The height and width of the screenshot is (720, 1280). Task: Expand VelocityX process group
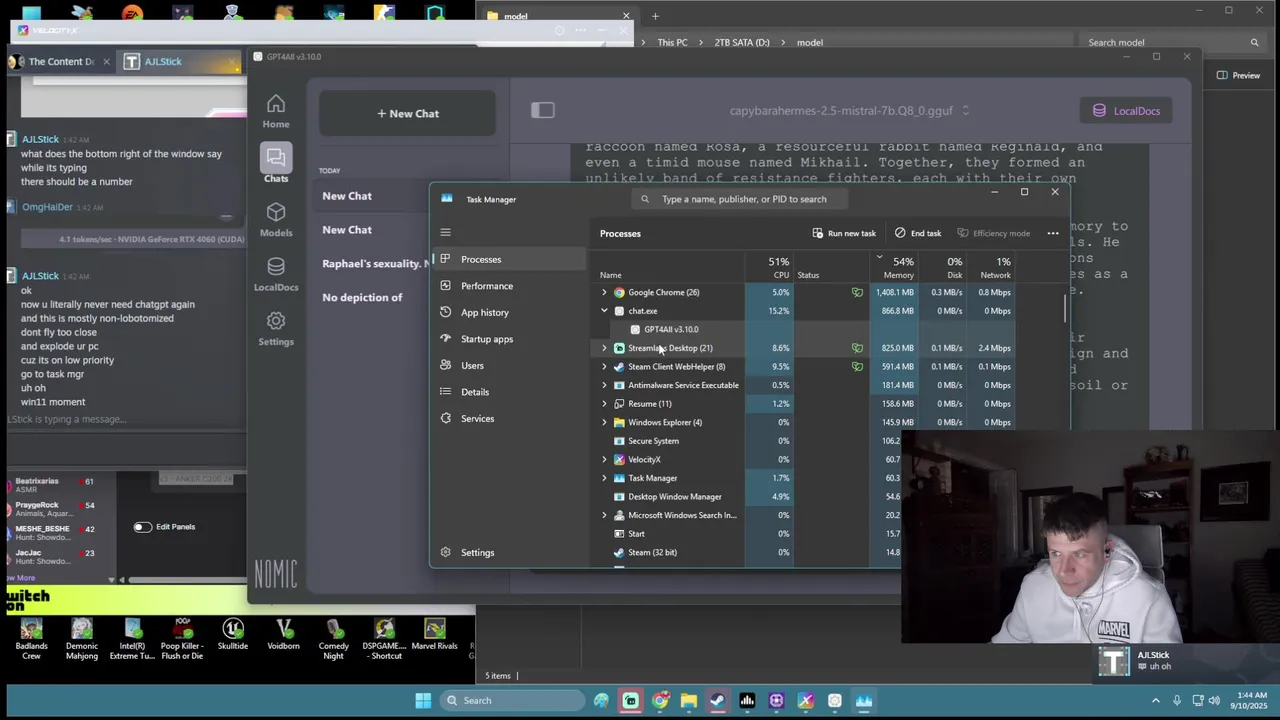(x=604, y=460)
